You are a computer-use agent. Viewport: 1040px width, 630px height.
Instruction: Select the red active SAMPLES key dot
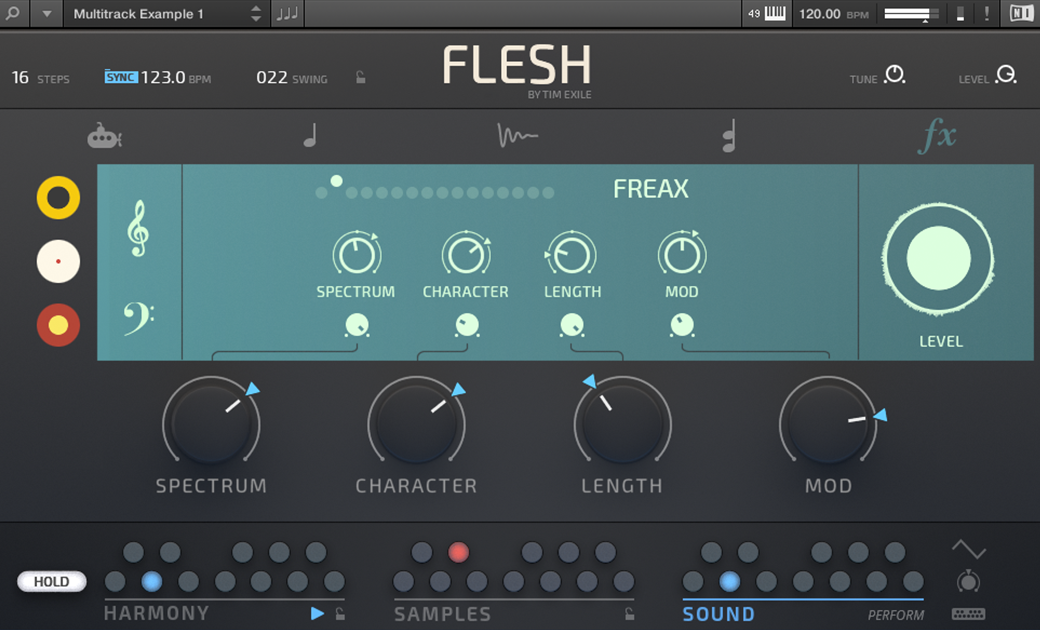pos(458,552)
